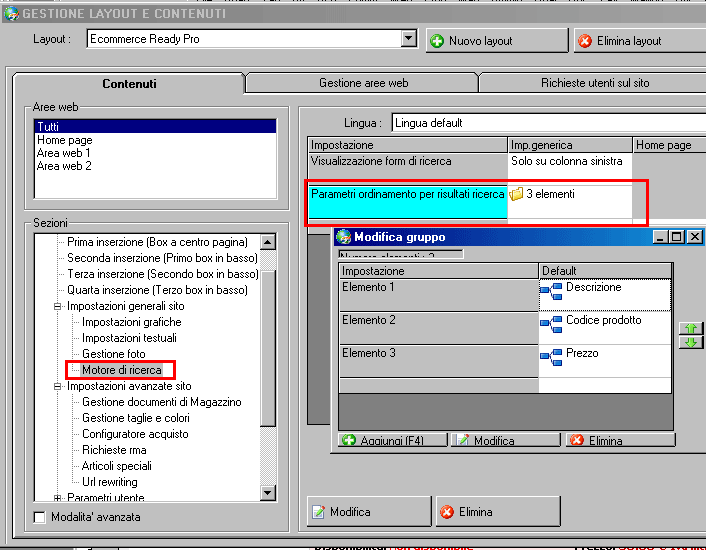This screenshot has width=706, height=550.
Task: Enable the Modalita' avanzata checkbox
Action: point(40,518)
